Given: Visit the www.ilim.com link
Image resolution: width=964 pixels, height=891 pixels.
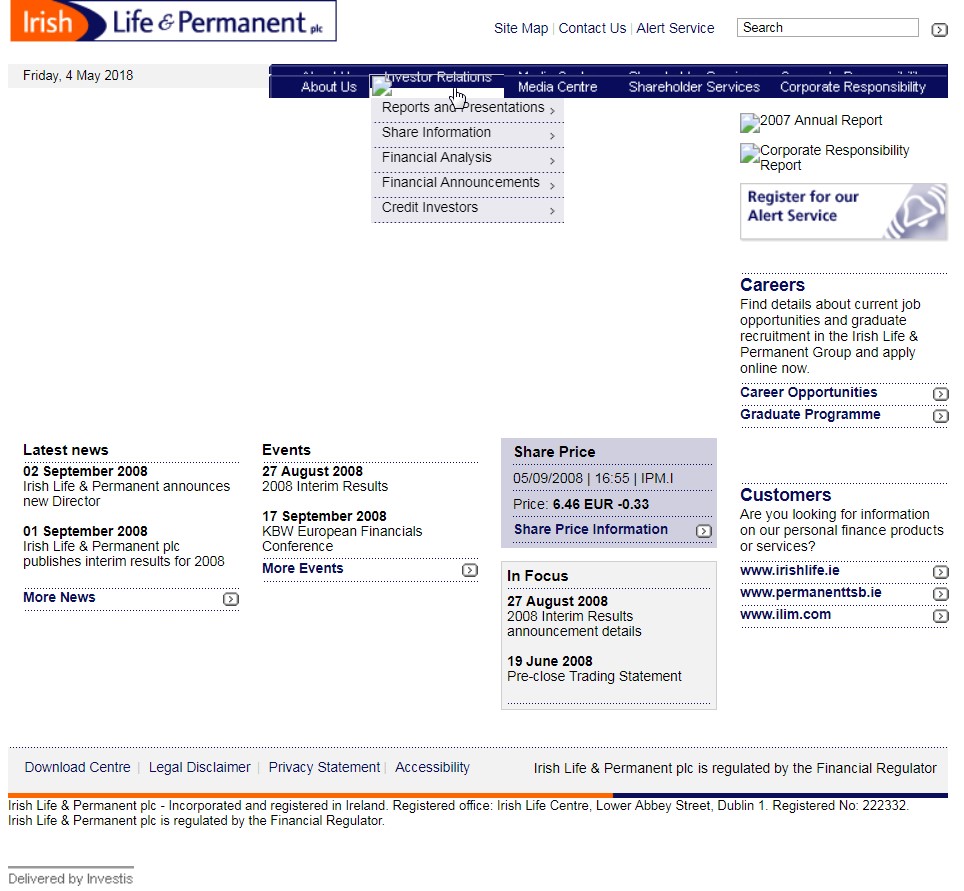Looking at the screenshot, I should coord(785,614).
